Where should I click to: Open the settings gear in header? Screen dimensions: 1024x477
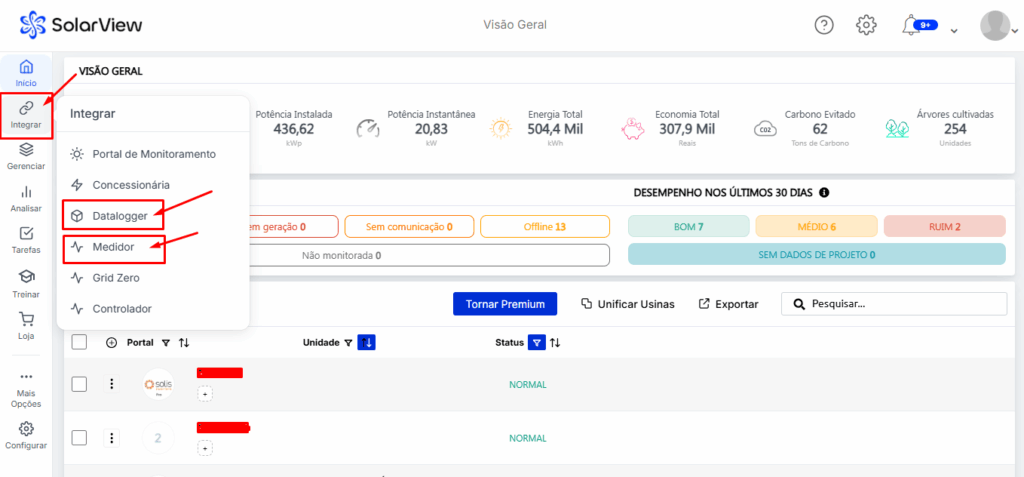[x=866, y=25]
